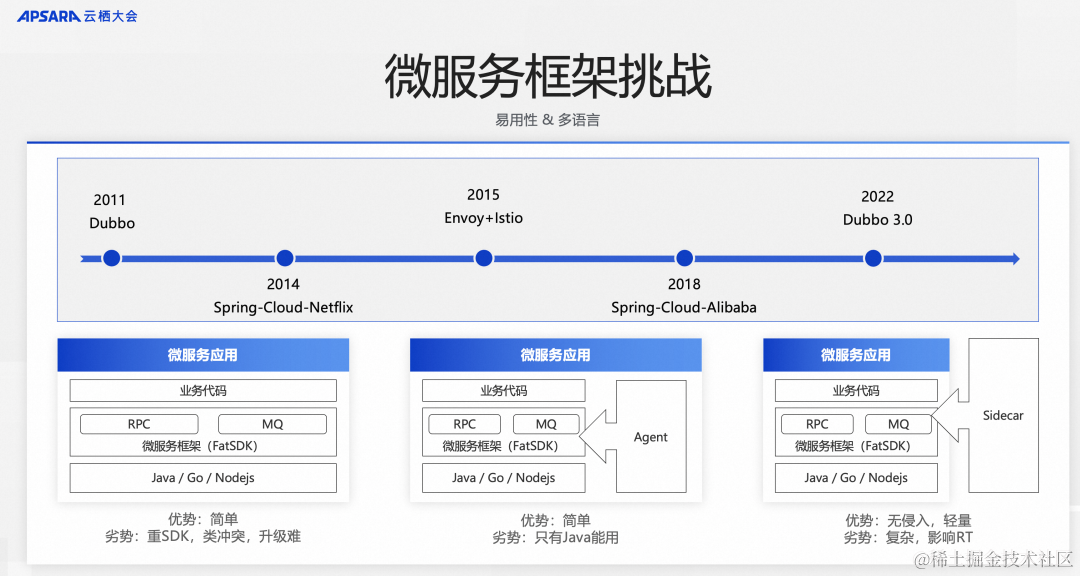Viewport: 1080px width, 576px height.
Task: Click 业务代码 box next to Agent
Action: tap(503, 391)
